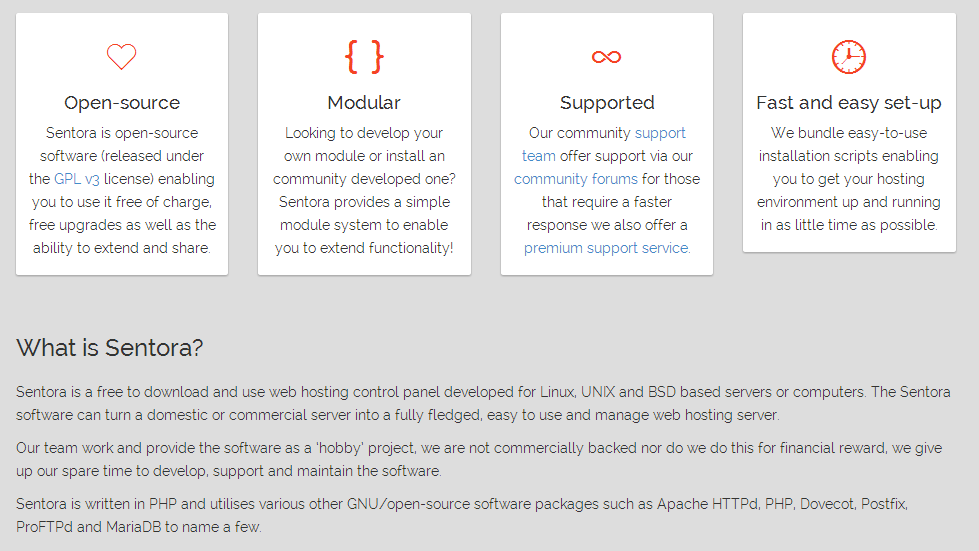
Task: Visit the community forums link
Action: click(576, 179)
